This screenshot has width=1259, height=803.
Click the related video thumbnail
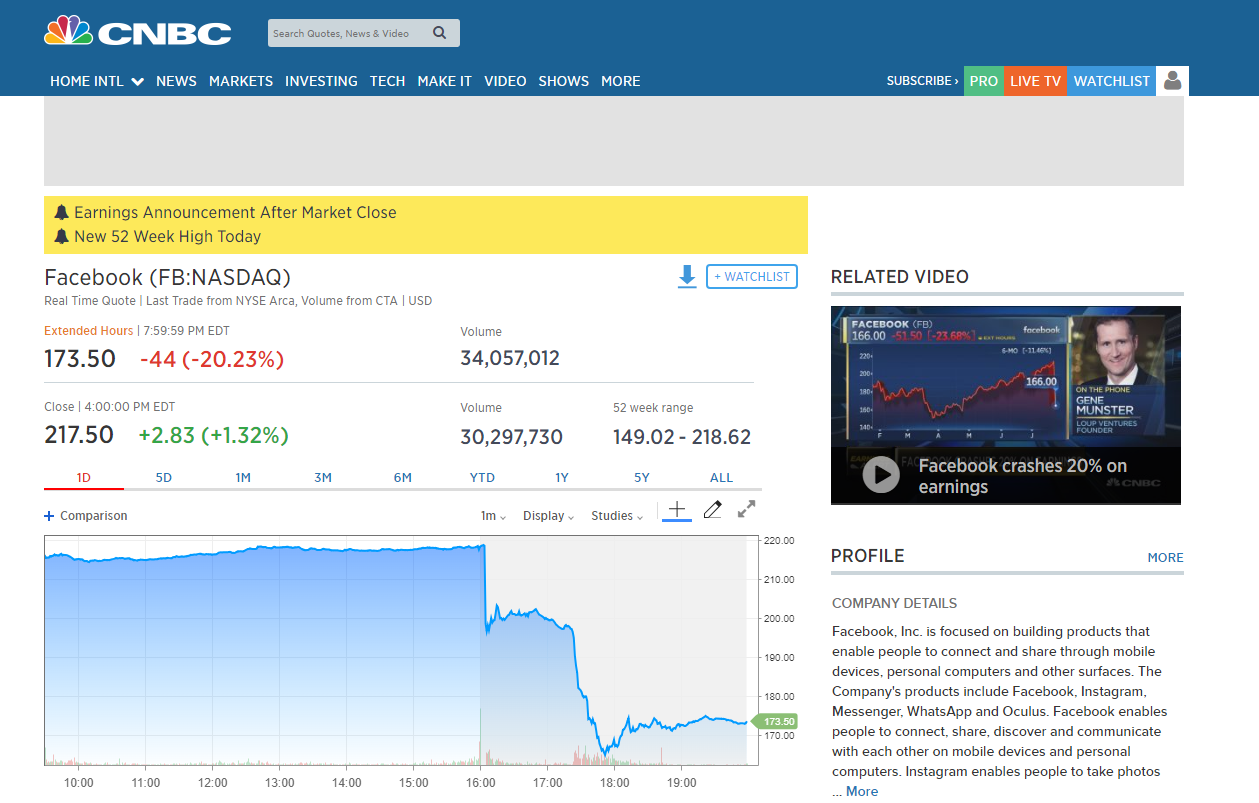(x=1006, y=405)
